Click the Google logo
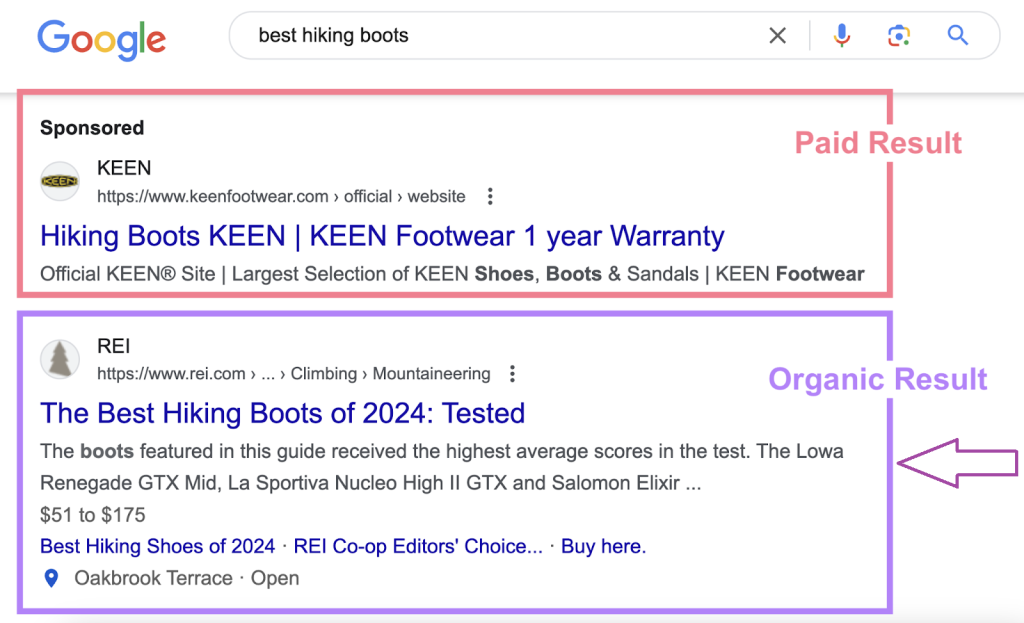1024x623 pixels. click(x=101, y=37)
